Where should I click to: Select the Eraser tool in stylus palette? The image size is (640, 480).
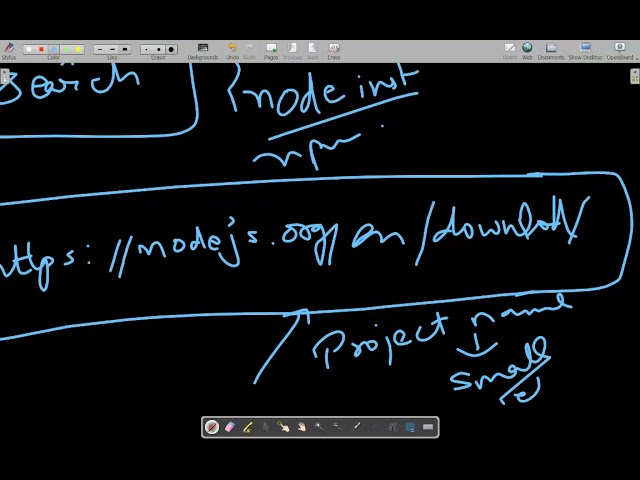(230, 427)
